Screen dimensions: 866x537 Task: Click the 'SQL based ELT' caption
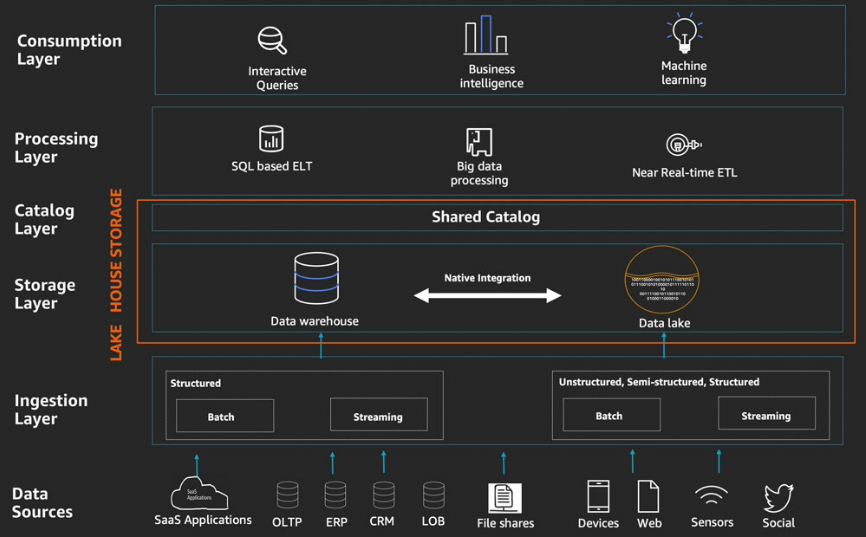(x=272, y=166)
